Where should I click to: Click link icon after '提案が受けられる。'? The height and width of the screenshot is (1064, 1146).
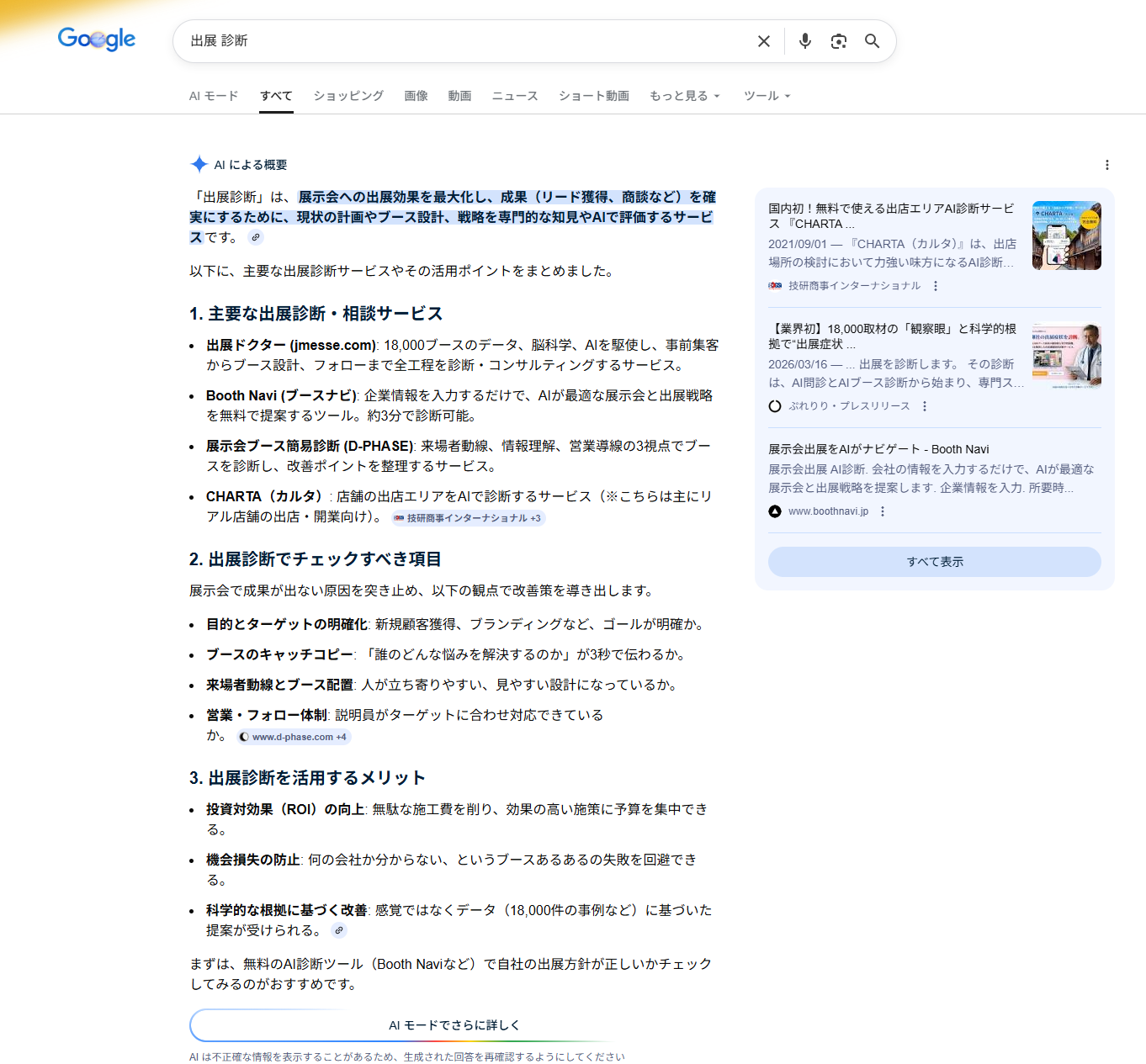click(339, 930)
